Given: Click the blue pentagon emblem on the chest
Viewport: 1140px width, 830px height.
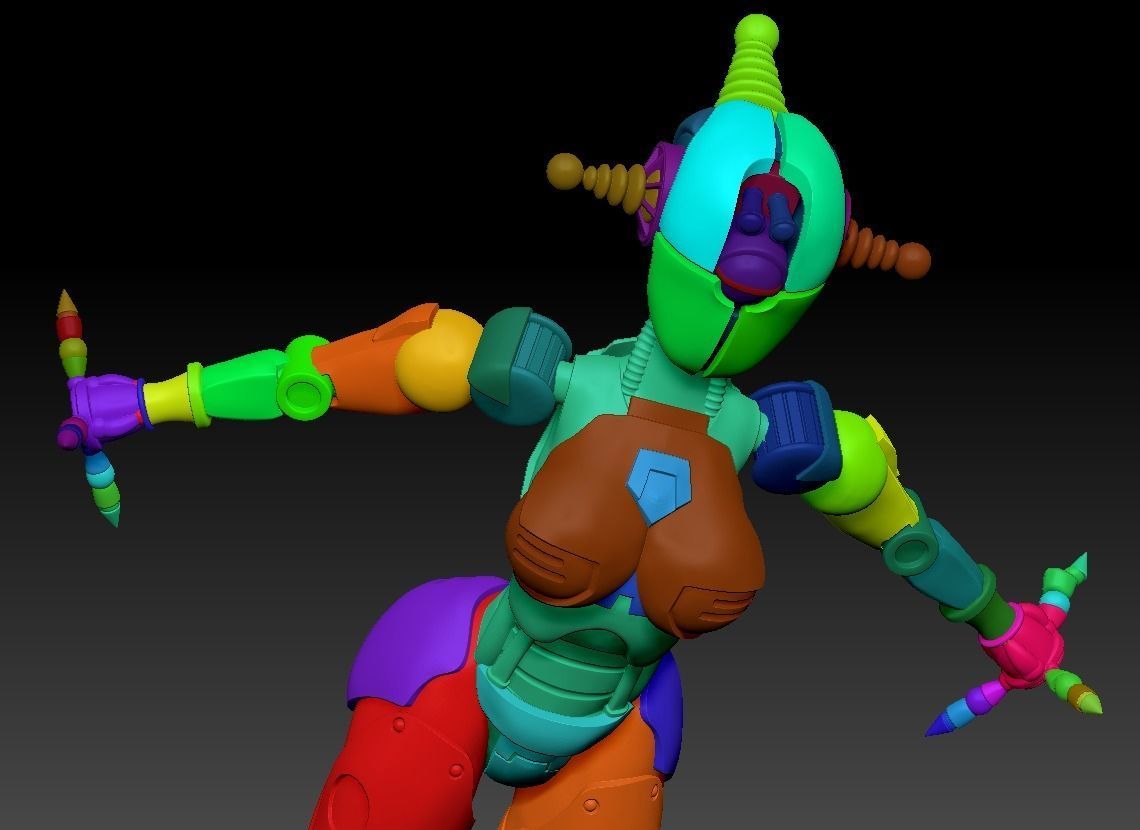Looking at the screenshot, I should pos(659,485).
